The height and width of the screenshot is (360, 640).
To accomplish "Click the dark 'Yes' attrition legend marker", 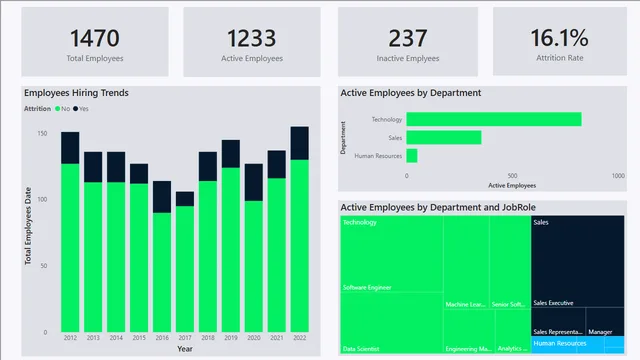I will pos(76,109).
